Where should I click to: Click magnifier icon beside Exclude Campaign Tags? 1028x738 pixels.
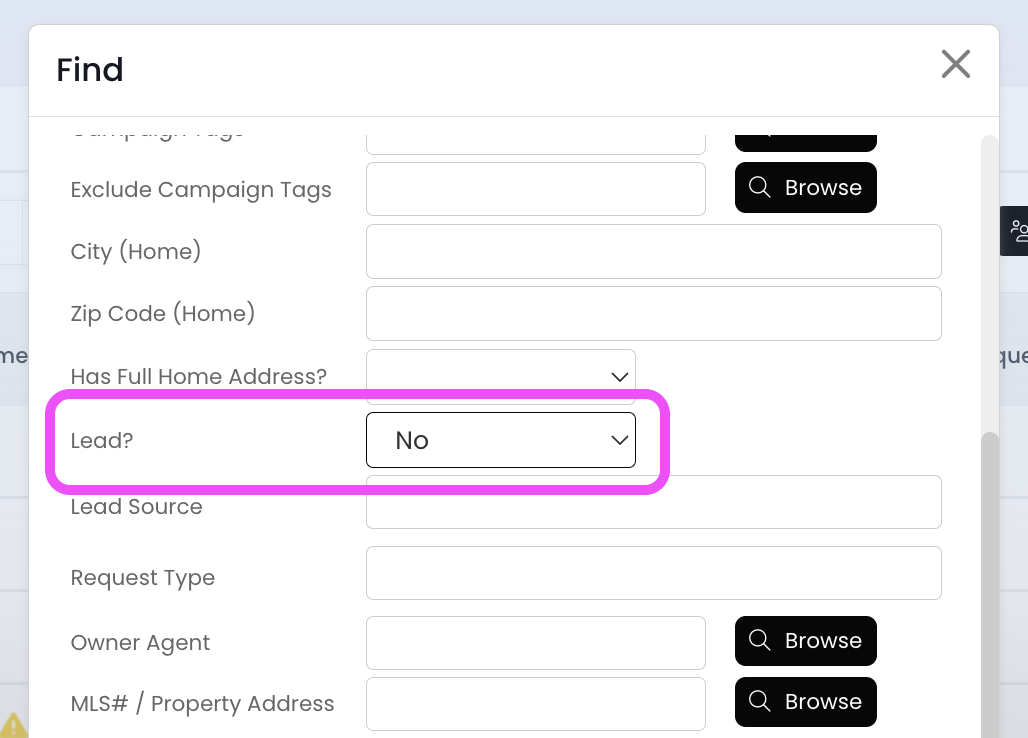click(760, 188)
